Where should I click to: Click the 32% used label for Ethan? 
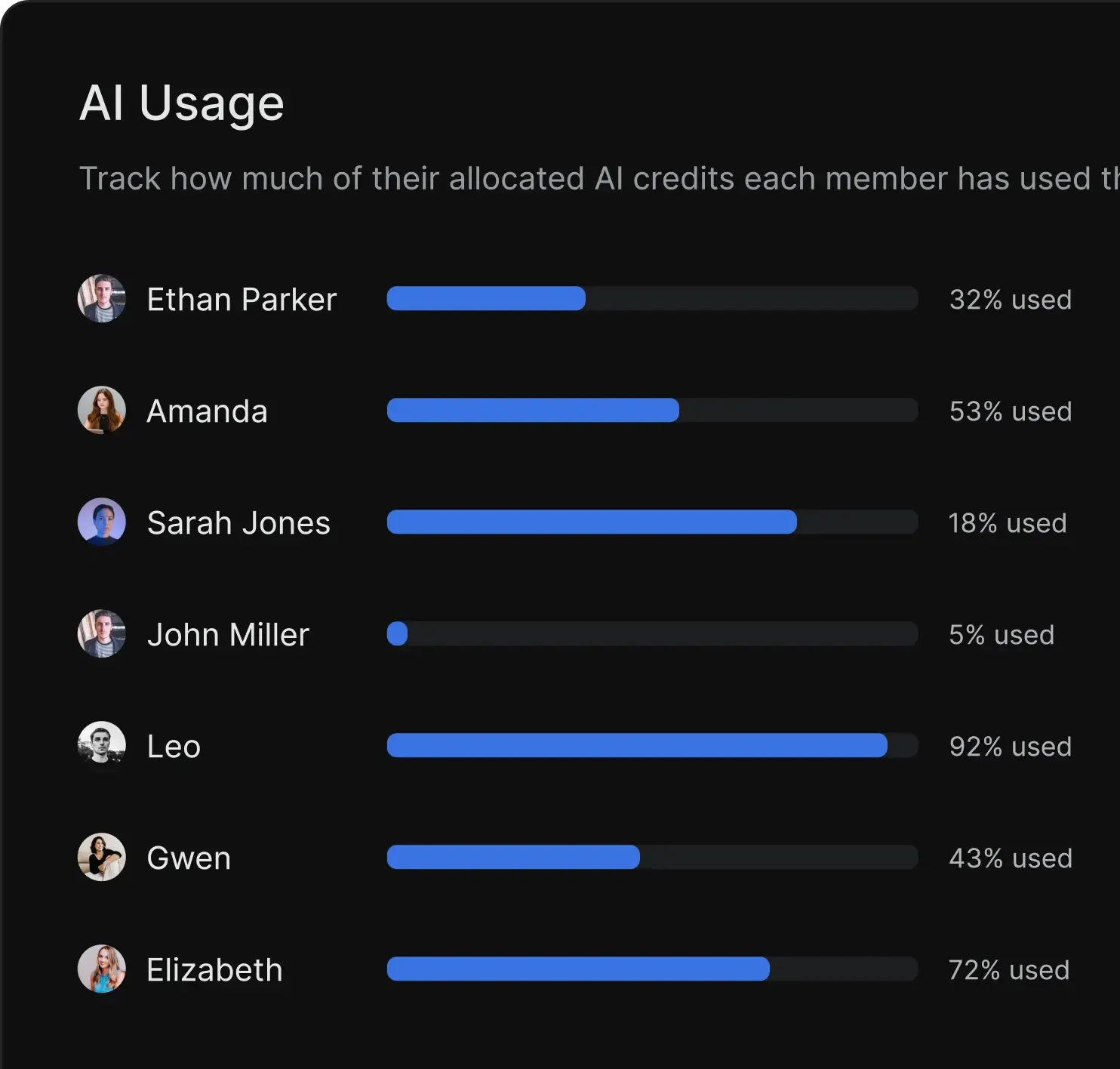(x=1010, y=299)
